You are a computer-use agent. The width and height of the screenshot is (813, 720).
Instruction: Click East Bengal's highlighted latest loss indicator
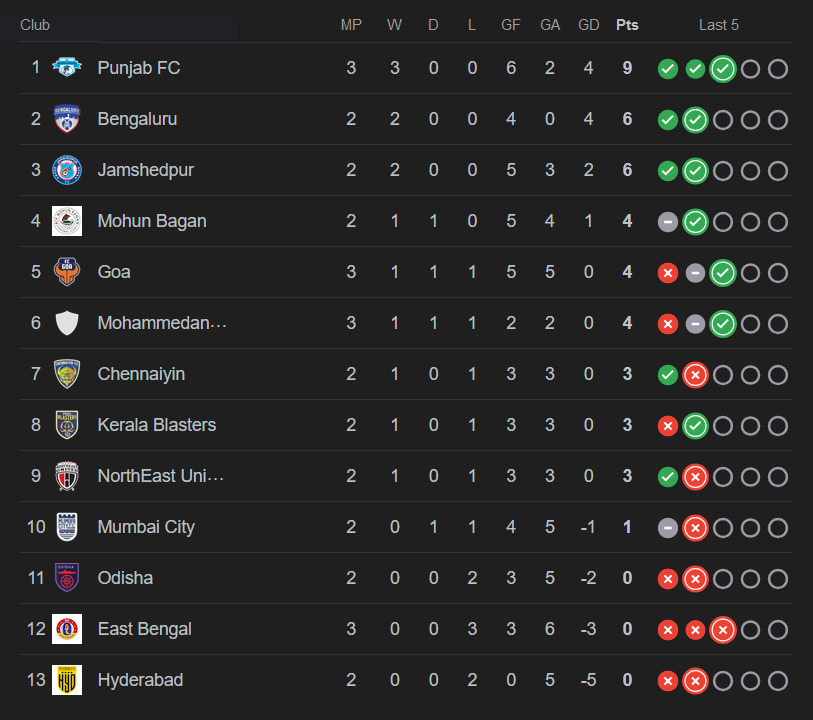click(x=723, y=630)
